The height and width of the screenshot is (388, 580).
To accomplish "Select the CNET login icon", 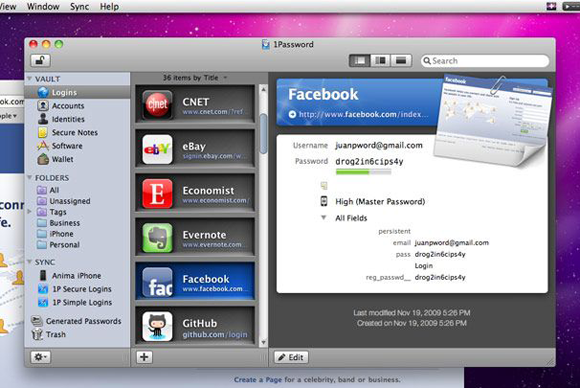I will (x=158, y=105).
